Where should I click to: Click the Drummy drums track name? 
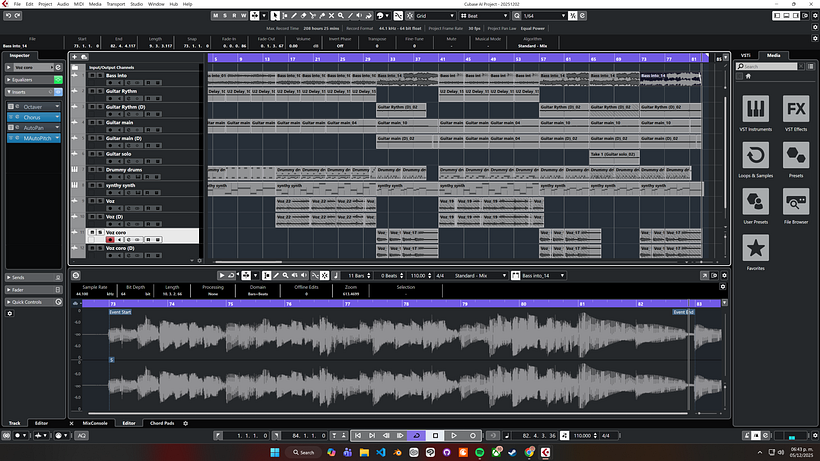coord(124,169)
